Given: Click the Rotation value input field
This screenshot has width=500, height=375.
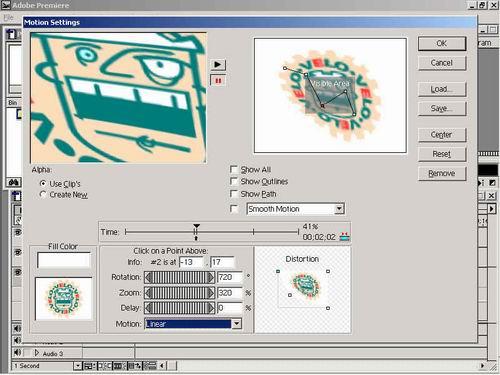Looking at the screenshot, I should tap(230, 277).
